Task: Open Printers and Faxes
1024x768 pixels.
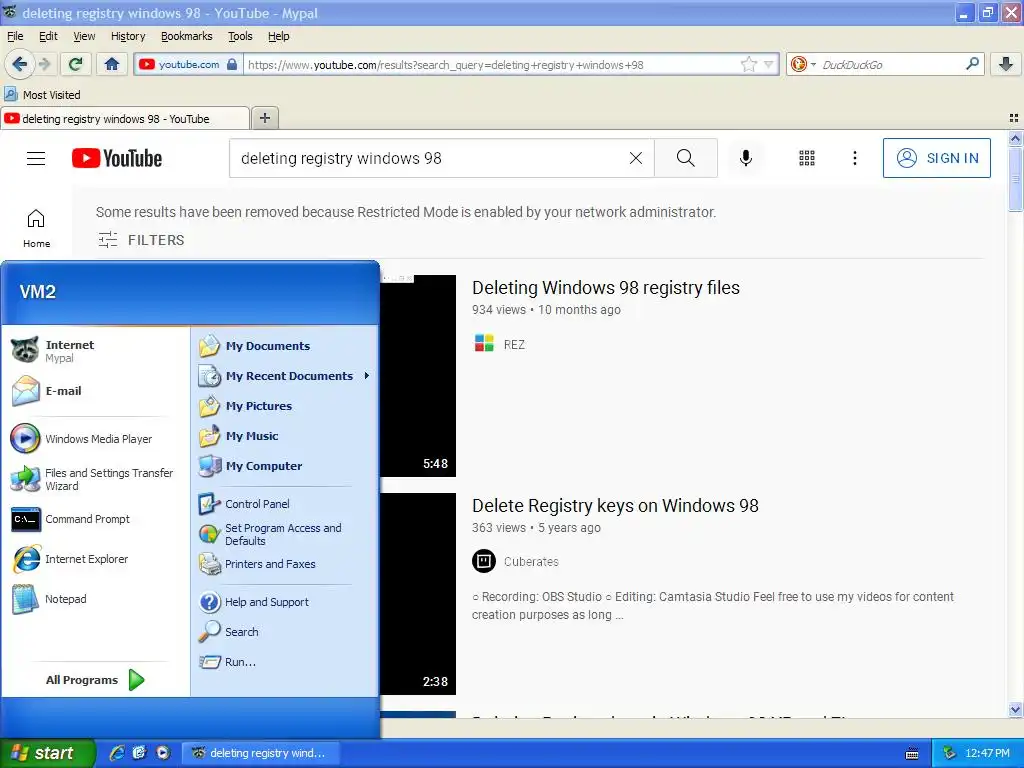Action: (x=285, y=564)
